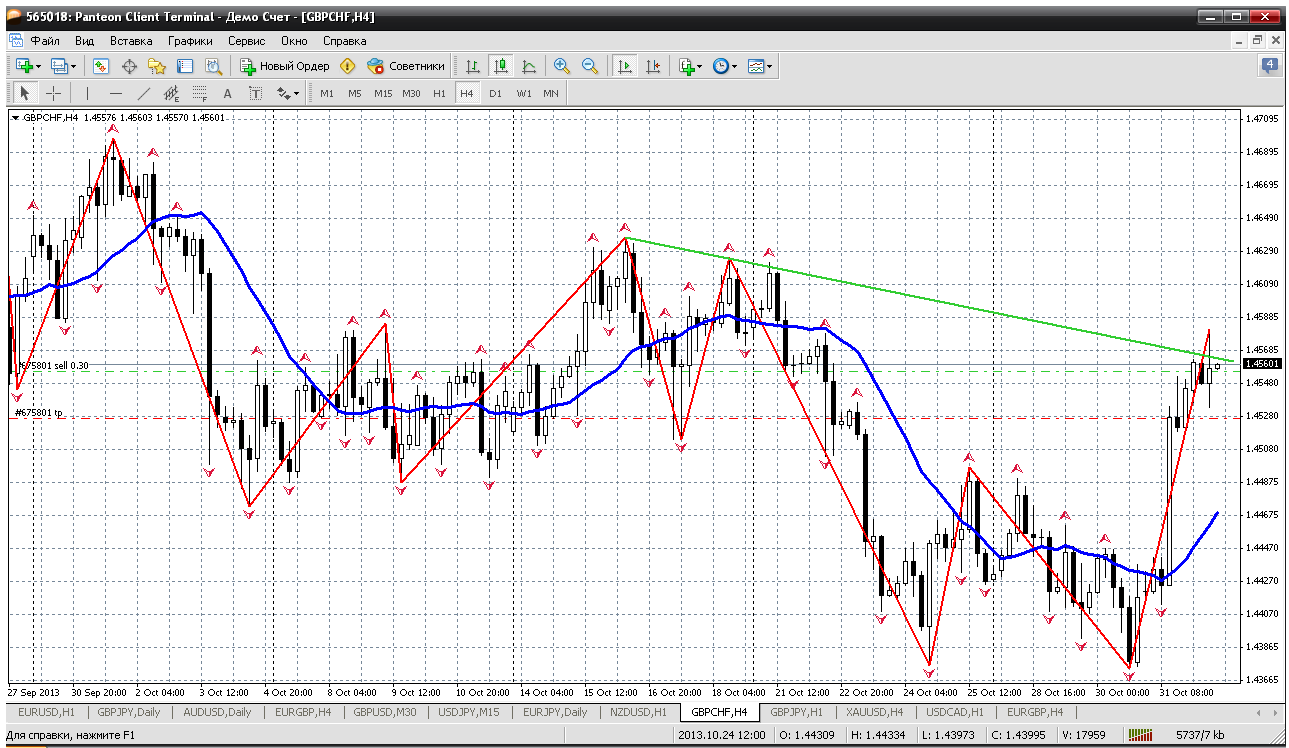Switch chart to bar chart mode
The height and width of the screenshot is (748, 1289).
pos(473,66)
